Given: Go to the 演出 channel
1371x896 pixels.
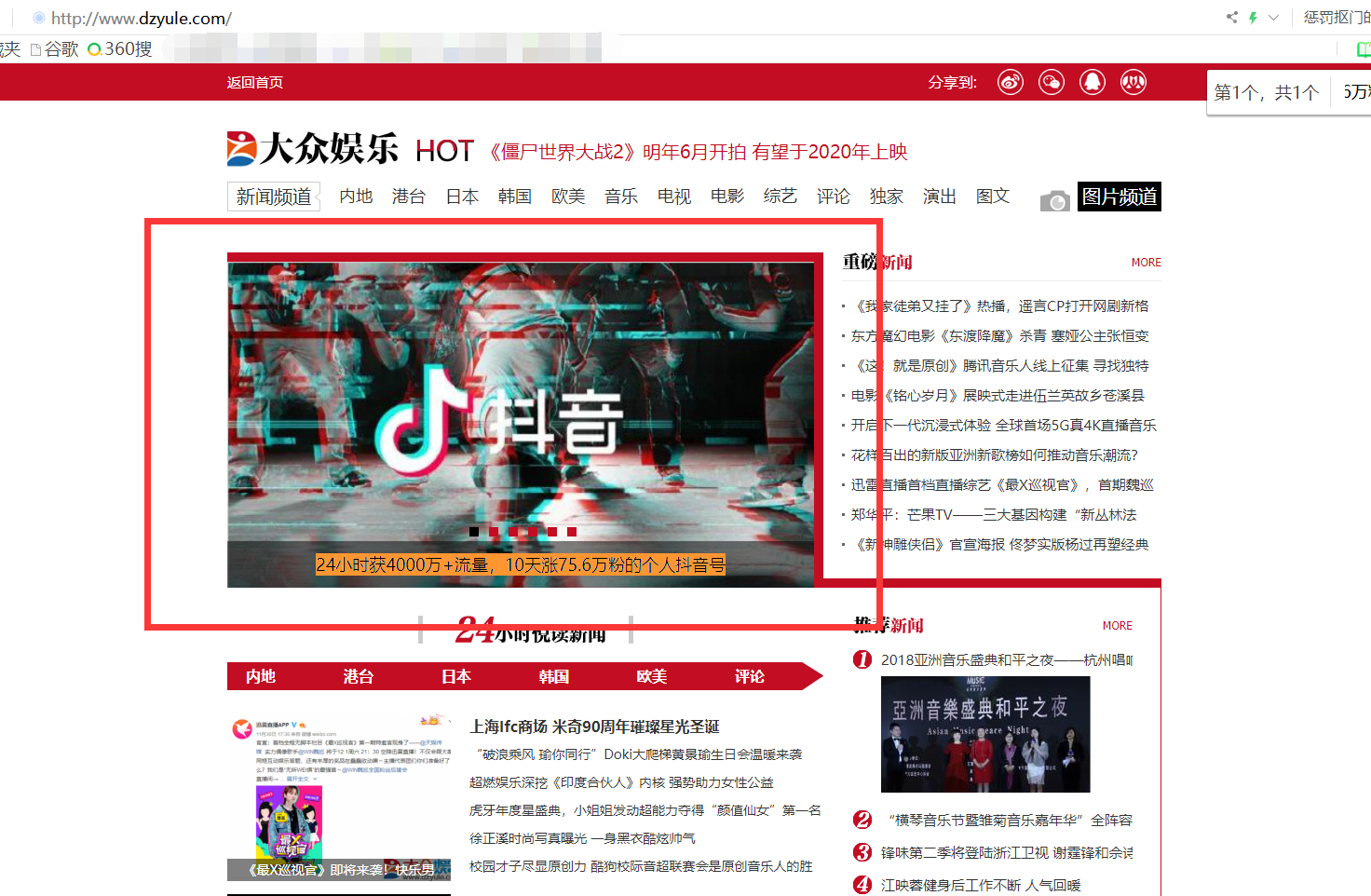Looking at the screenshot, I should (x=940, y=197).
